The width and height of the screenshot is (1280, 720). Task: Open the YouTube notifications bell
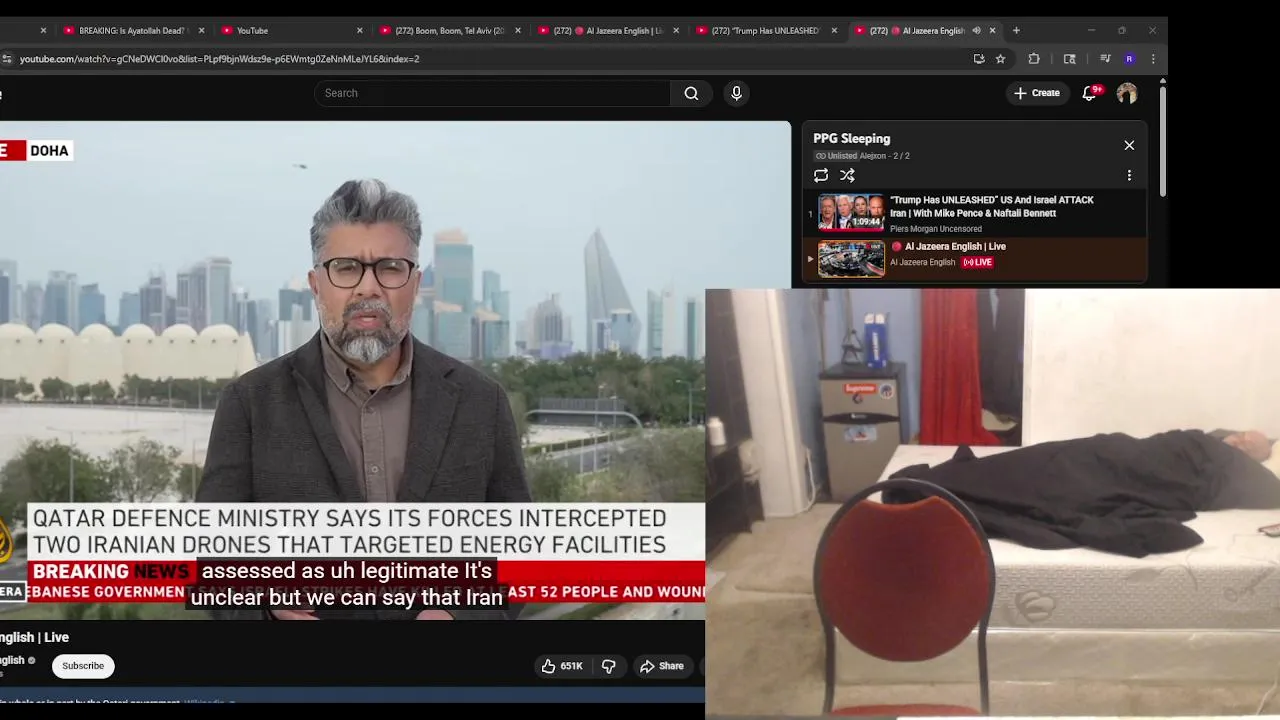click(1090, 93)
